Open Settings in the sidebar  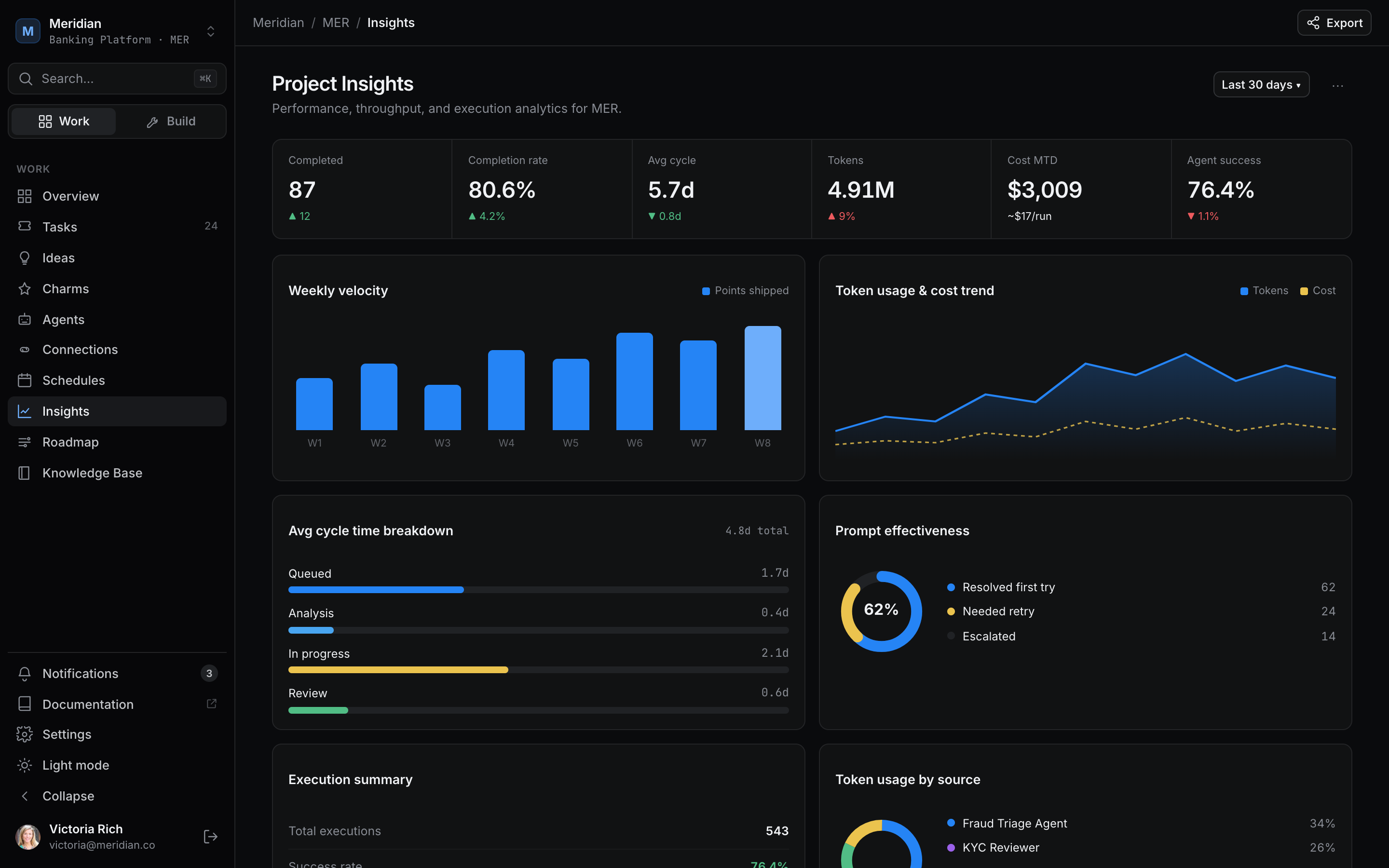(x=117, y=734)
